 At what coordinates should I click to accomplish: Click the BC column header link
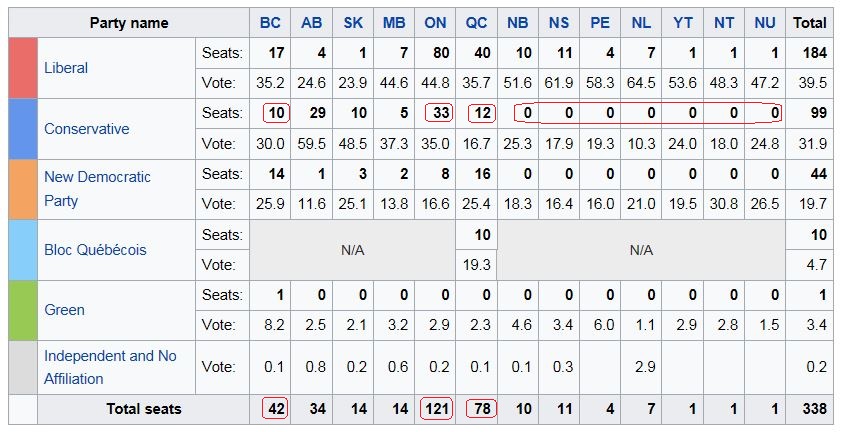pyautogui.click(x=270, y=23)
